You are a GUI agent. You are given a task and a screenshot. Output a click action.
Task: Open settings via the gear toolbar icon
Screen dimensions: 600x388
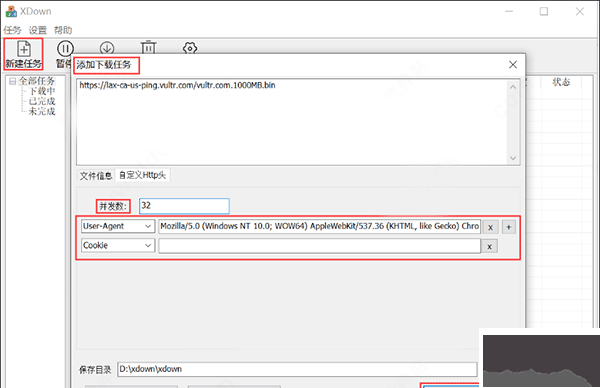click(190, 47)
